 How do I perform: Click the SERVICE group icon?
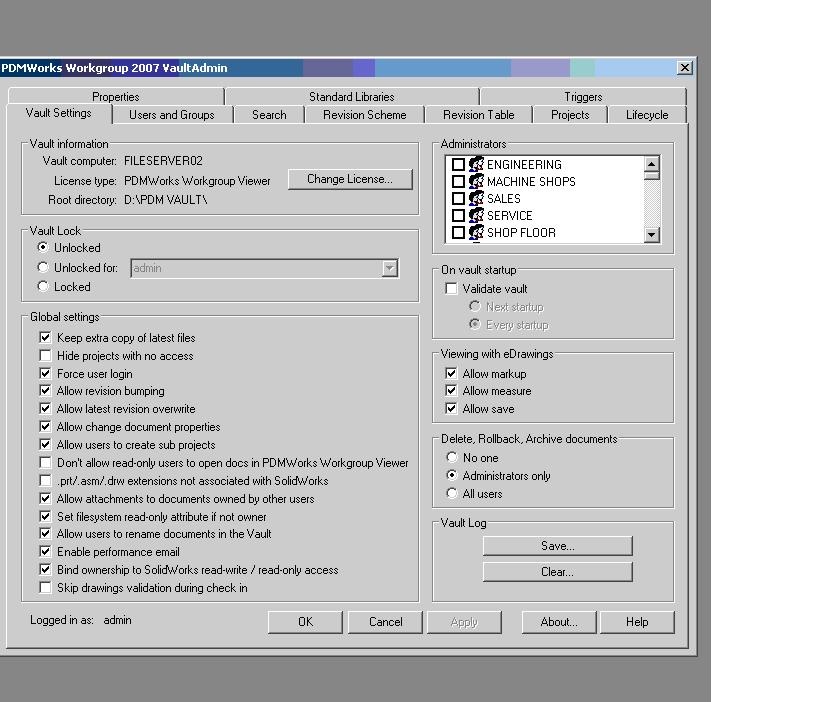pos(476,215)
